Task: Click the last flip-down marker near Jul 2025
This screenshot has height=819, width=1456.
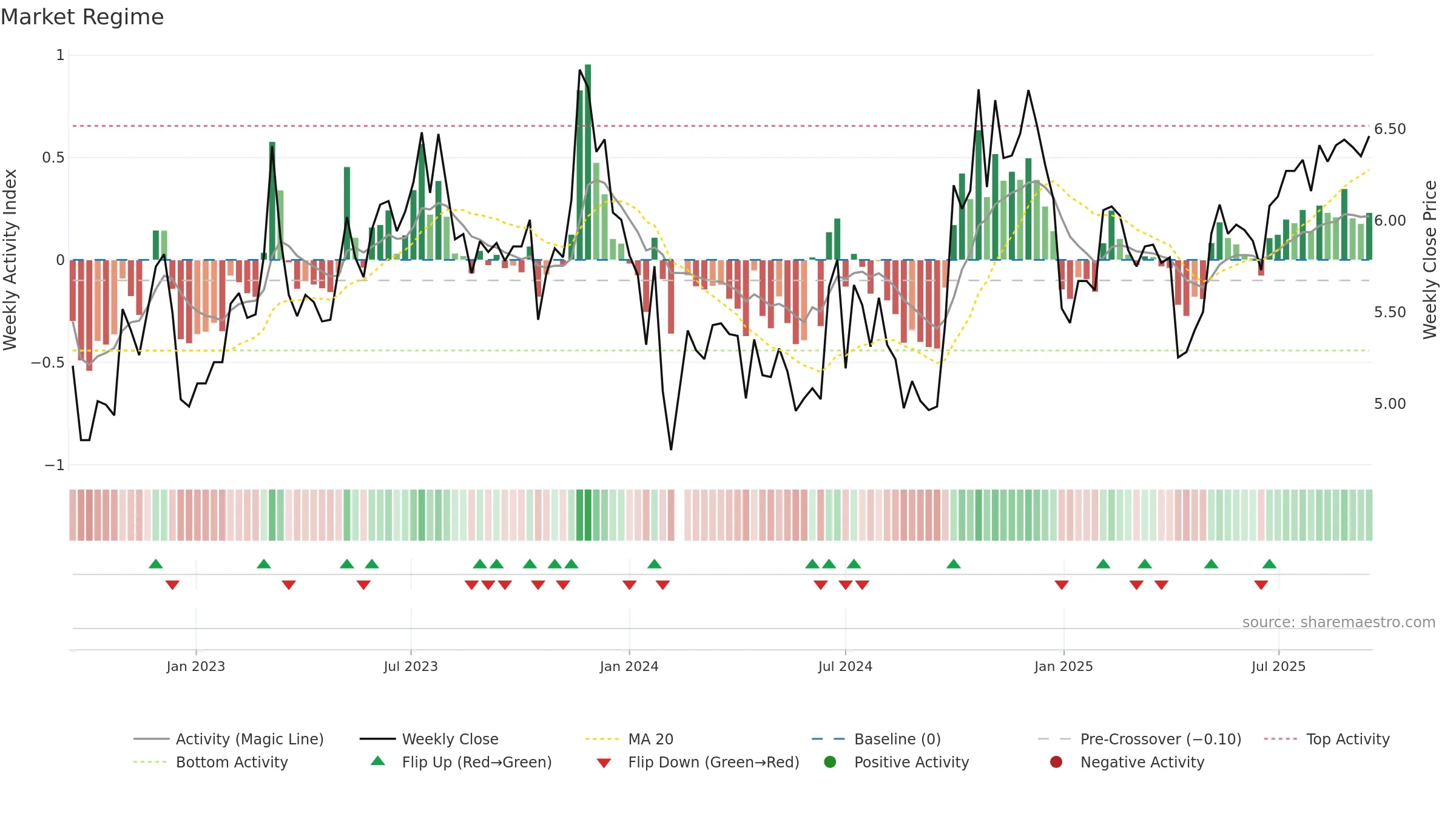Action: coord(1261,585)
